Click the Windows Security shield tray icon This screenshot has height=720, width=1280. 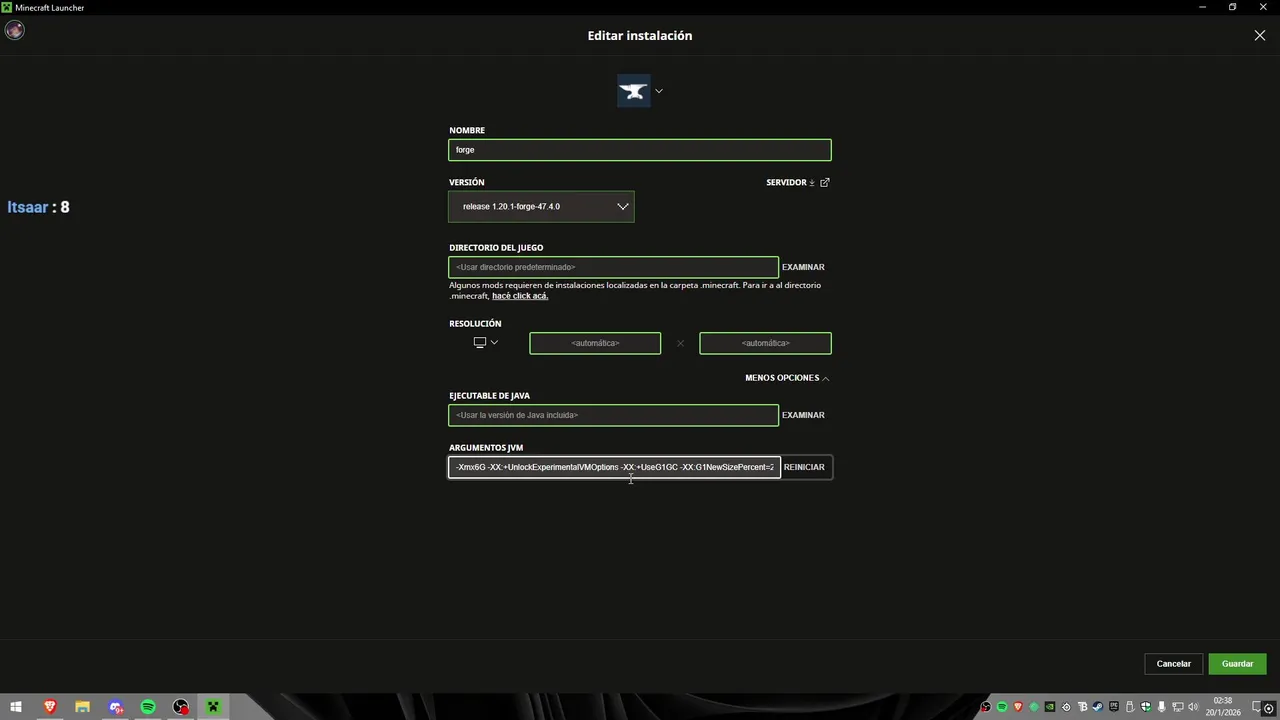tap(1146, 707)
